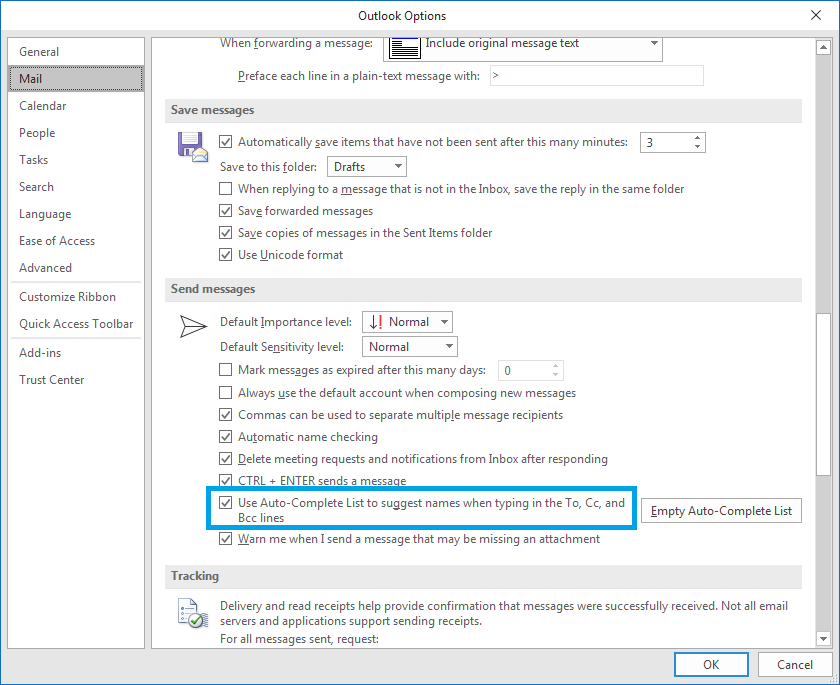Select the Mail category
Screen dimensions: 840x685
[76, 79]
